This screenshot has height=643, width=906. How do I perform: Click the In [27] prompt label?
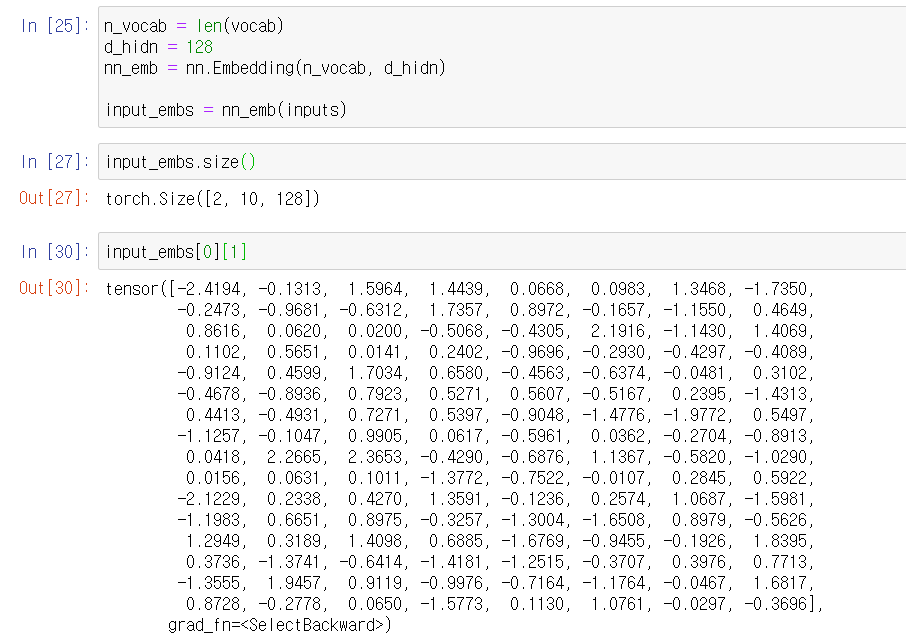point(54,162)
